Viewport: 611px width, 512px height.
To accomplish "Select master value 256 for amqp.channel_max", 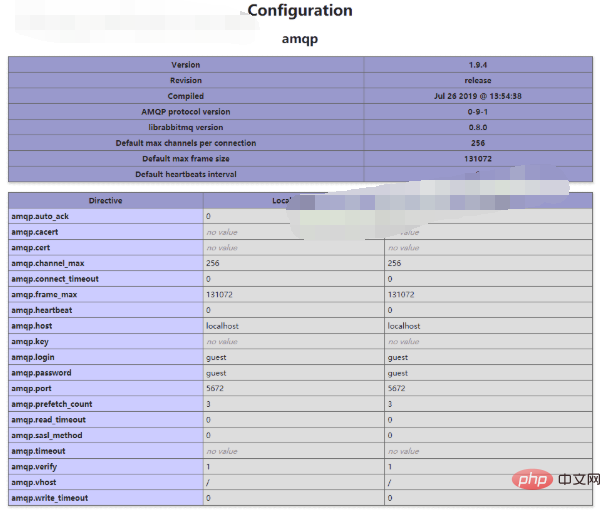I will click(x=394, y=263).
